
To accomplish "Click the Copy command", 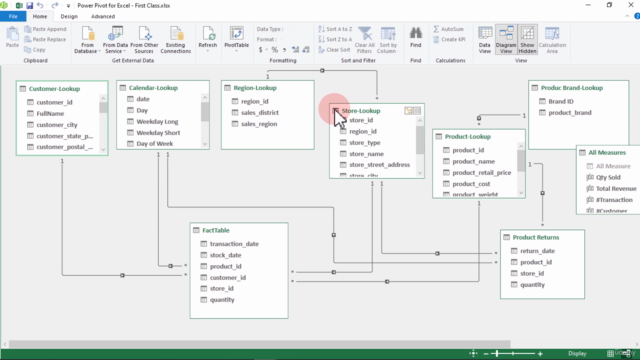I will pyautogui.click(x=35, y=50).
